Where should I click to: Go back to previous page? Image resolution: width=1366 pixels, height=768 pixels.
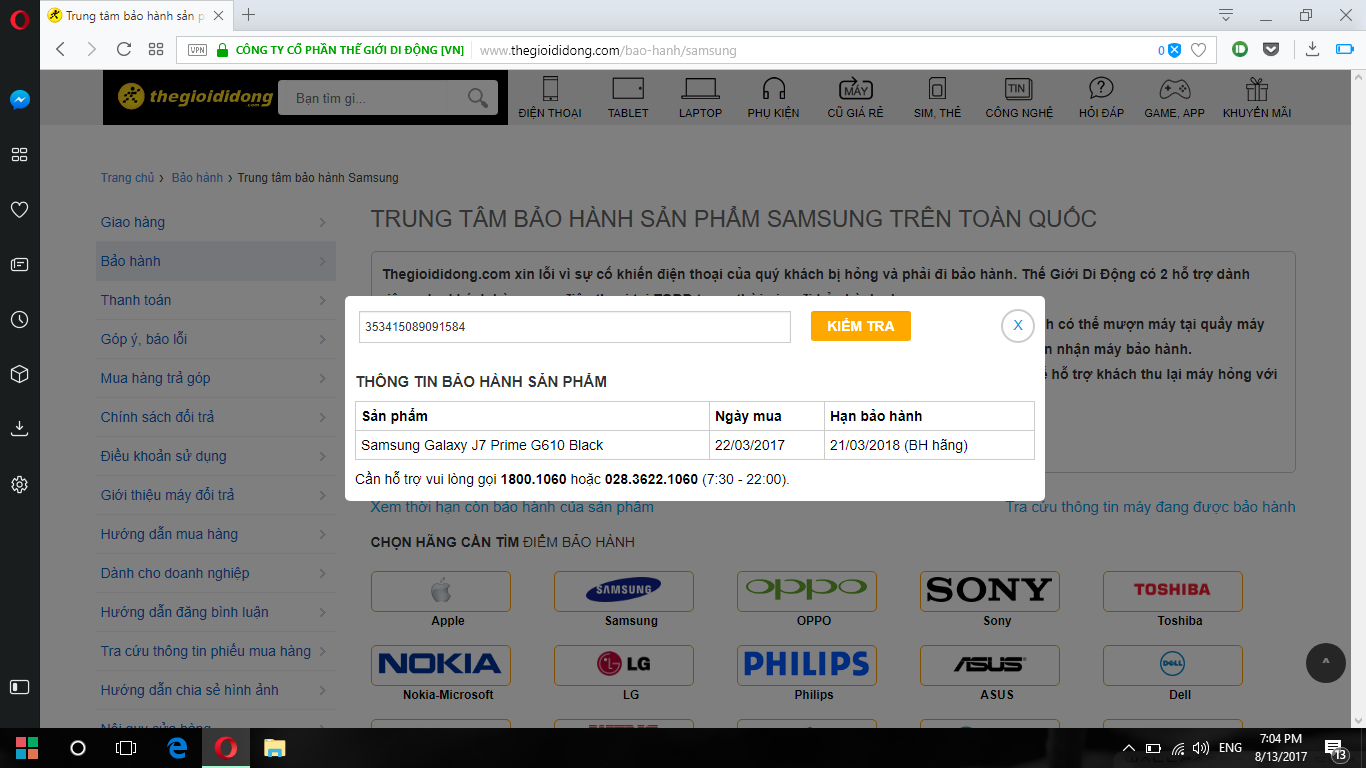click(x=60, y=49)
